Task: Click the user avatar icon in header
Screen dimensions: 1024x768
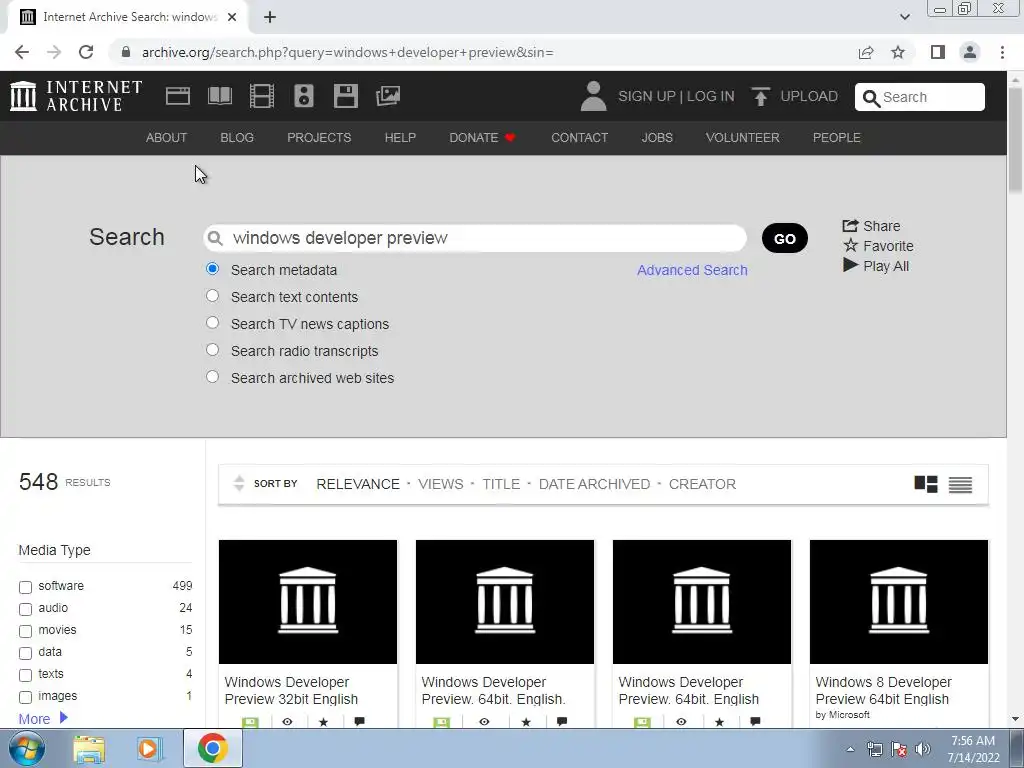Action: [593, 96]
